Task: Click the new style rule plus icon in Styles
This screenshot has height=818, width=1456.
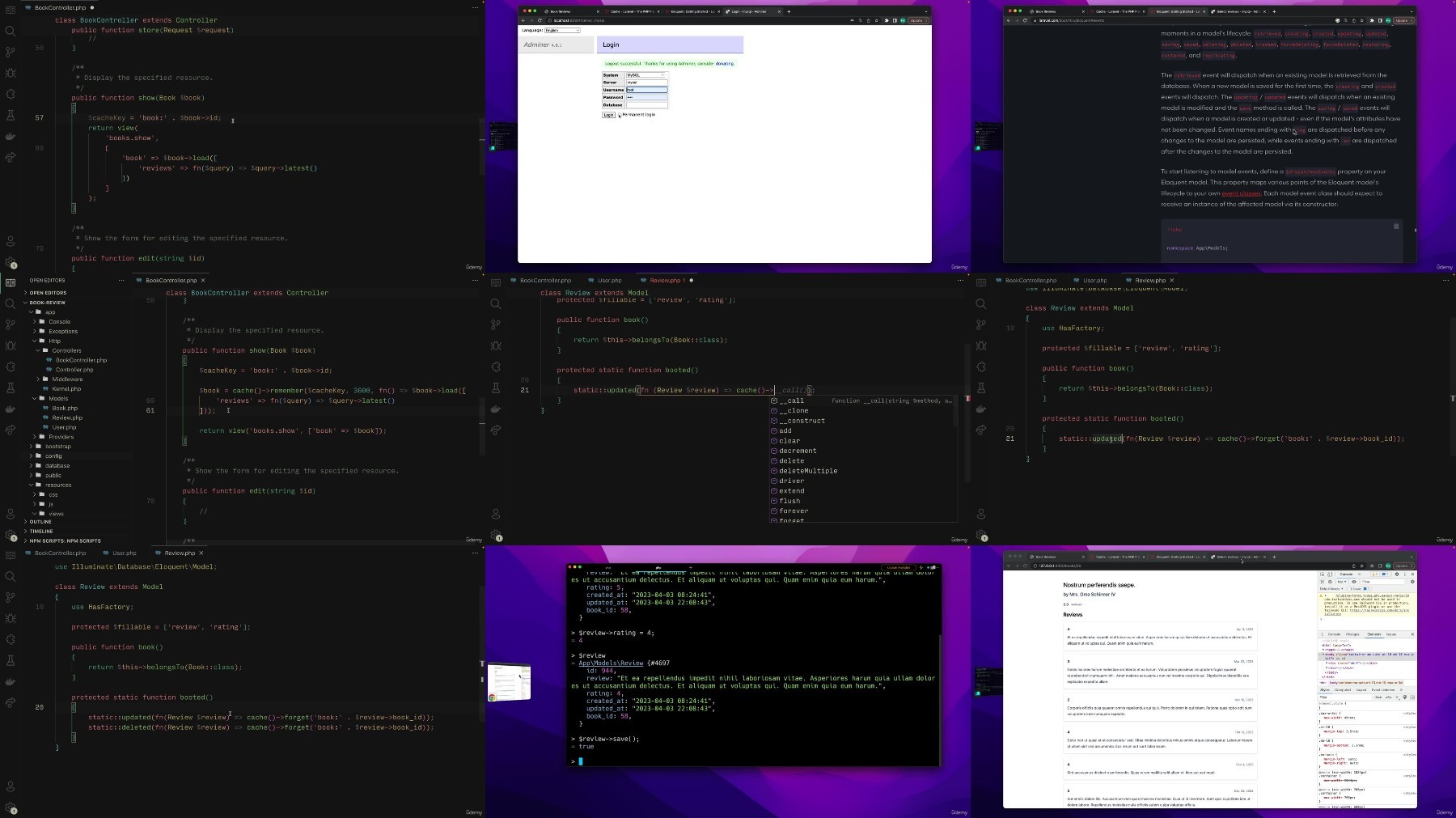Action: 1397,697
